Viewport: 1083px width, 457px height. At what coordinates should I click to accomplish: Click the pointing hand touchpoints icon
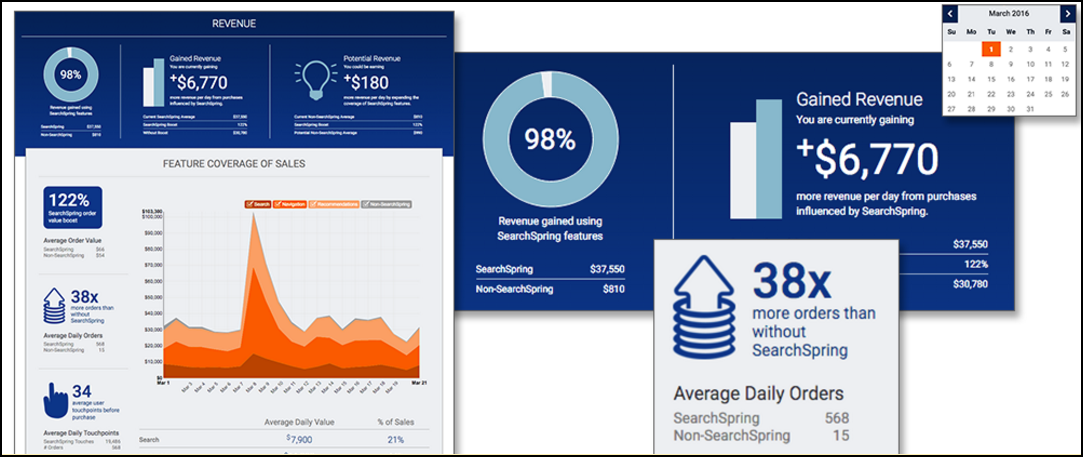coord(57,398)
